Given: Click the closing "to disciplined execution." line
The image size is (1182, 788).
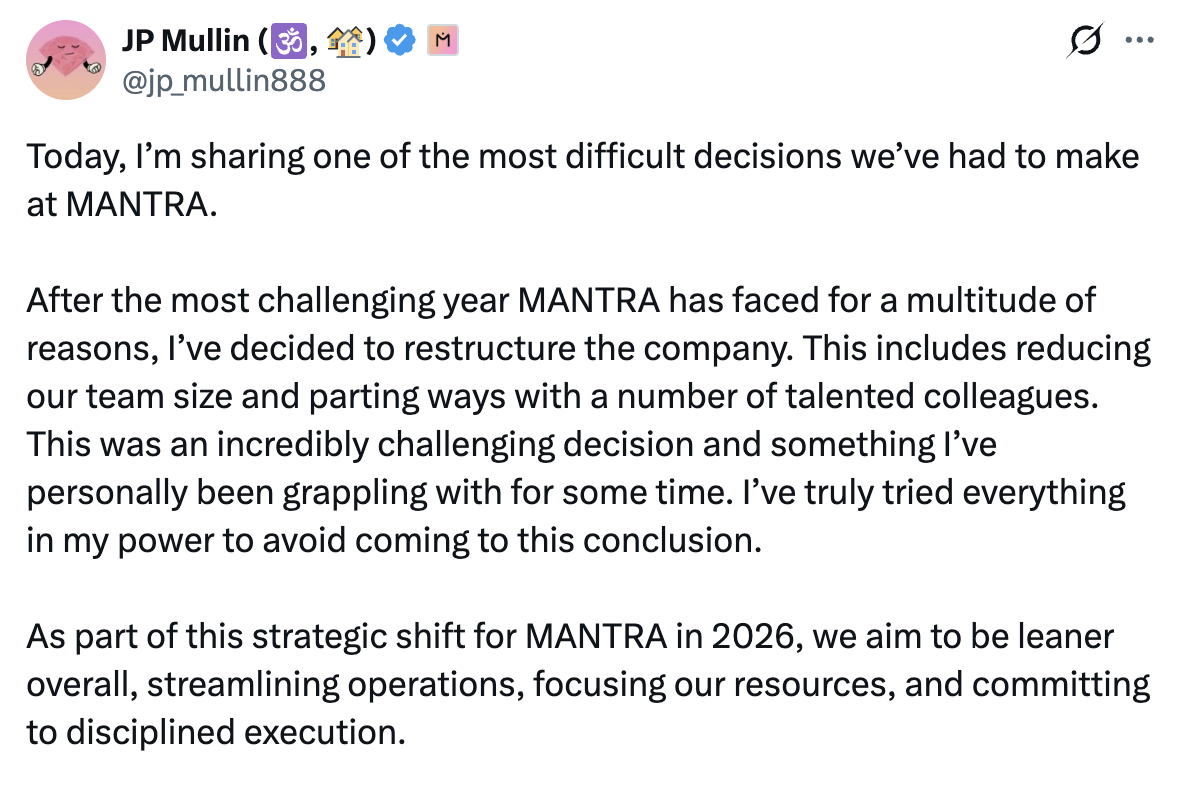Looking at the screenshot, I should coord(215,731).
